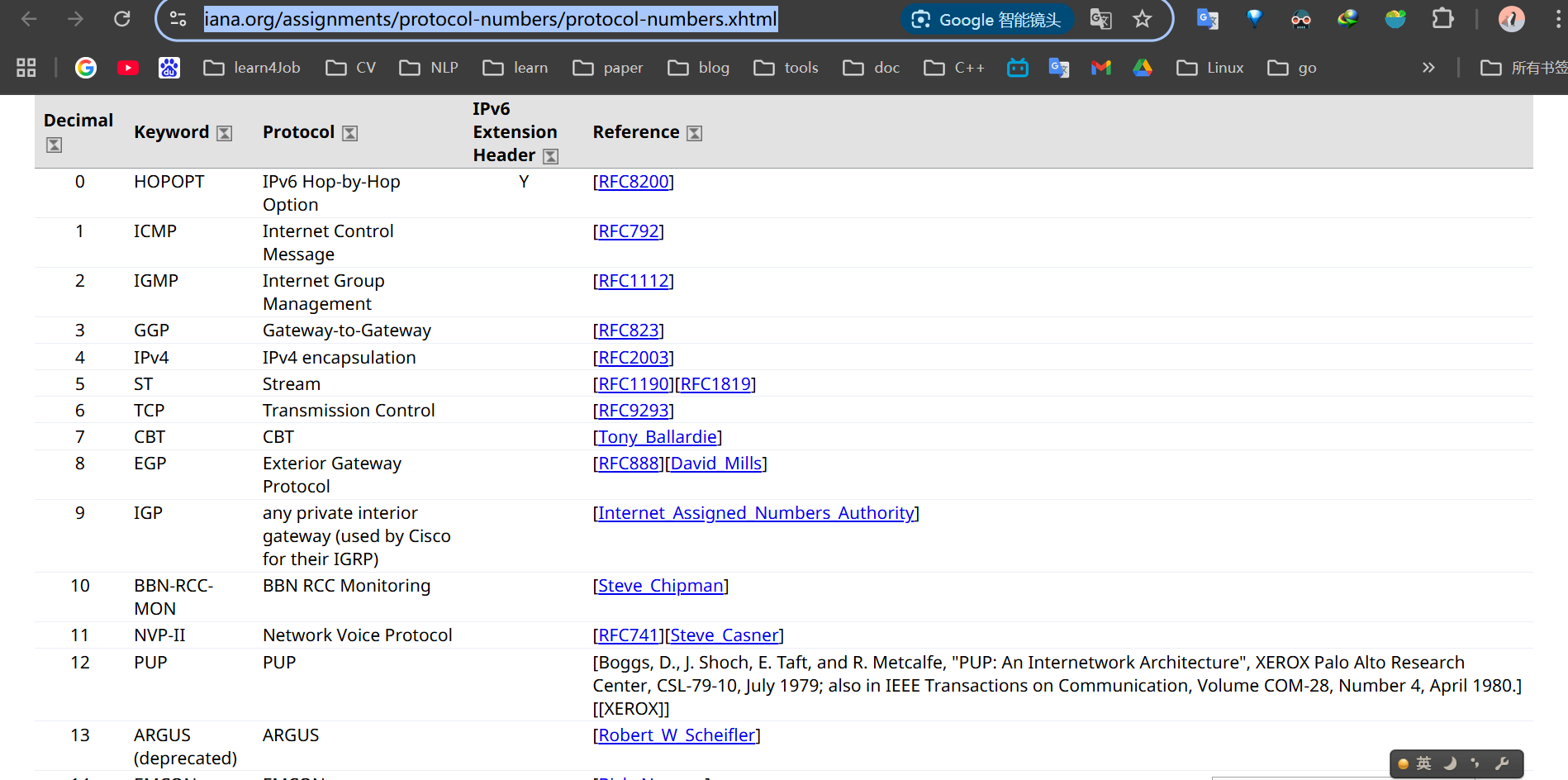This screenshot has width=1568, height=780.
Task: Open the David Mills contact link
Action: click(716, 464)
